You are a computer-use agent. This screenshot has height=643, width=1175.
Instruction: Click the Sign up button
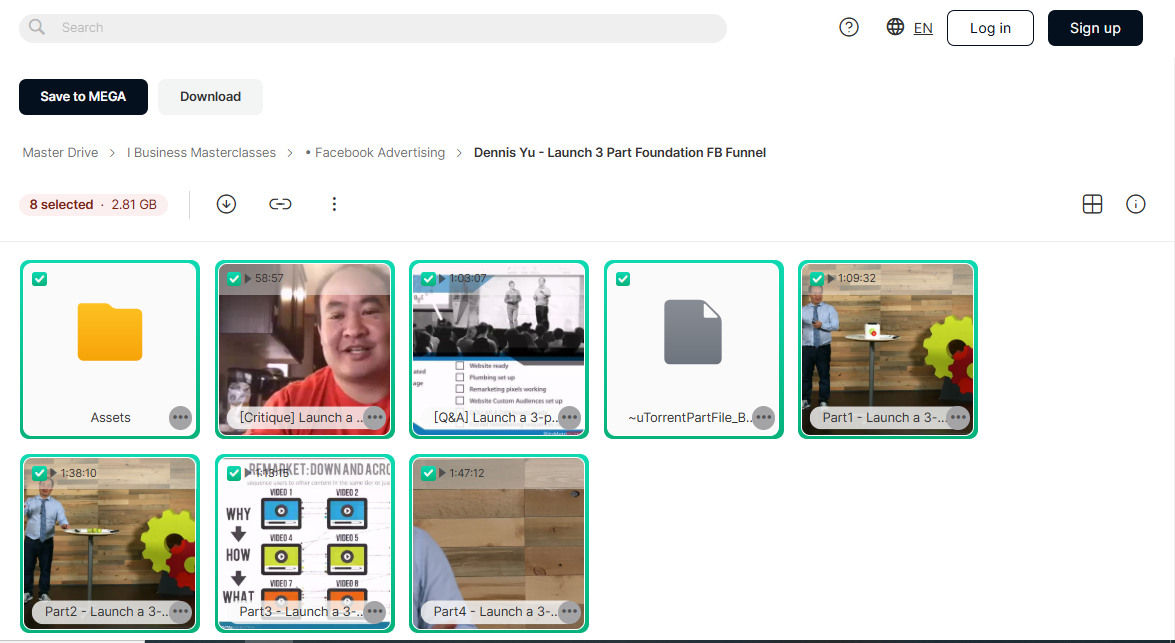click(x=1095, y=28)
